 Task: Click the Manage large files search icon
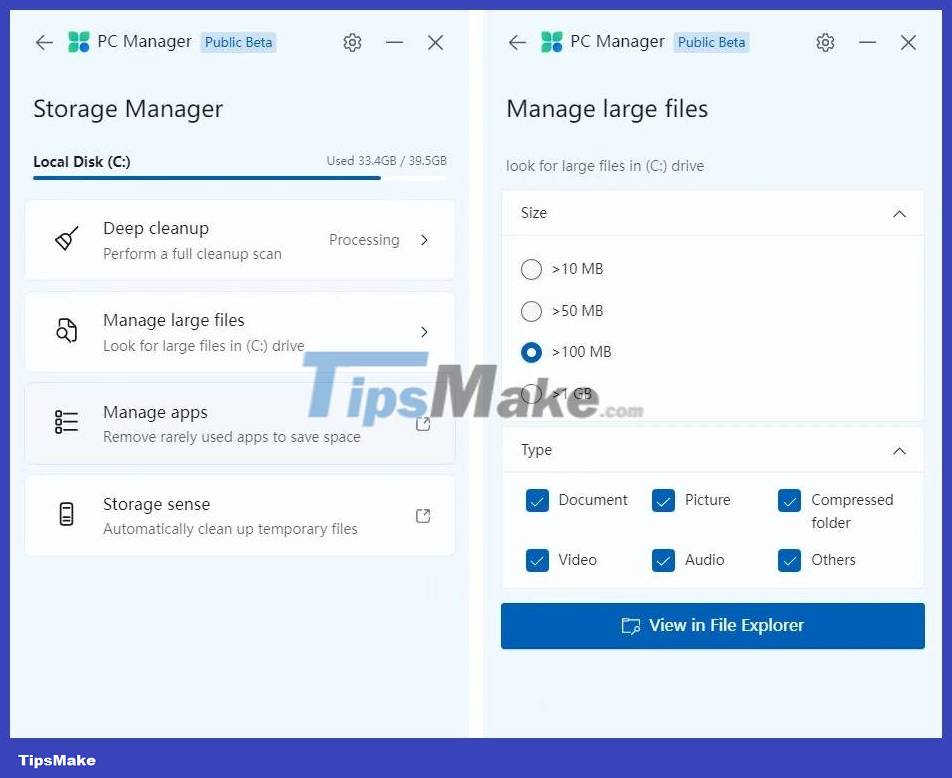(64, 332)
